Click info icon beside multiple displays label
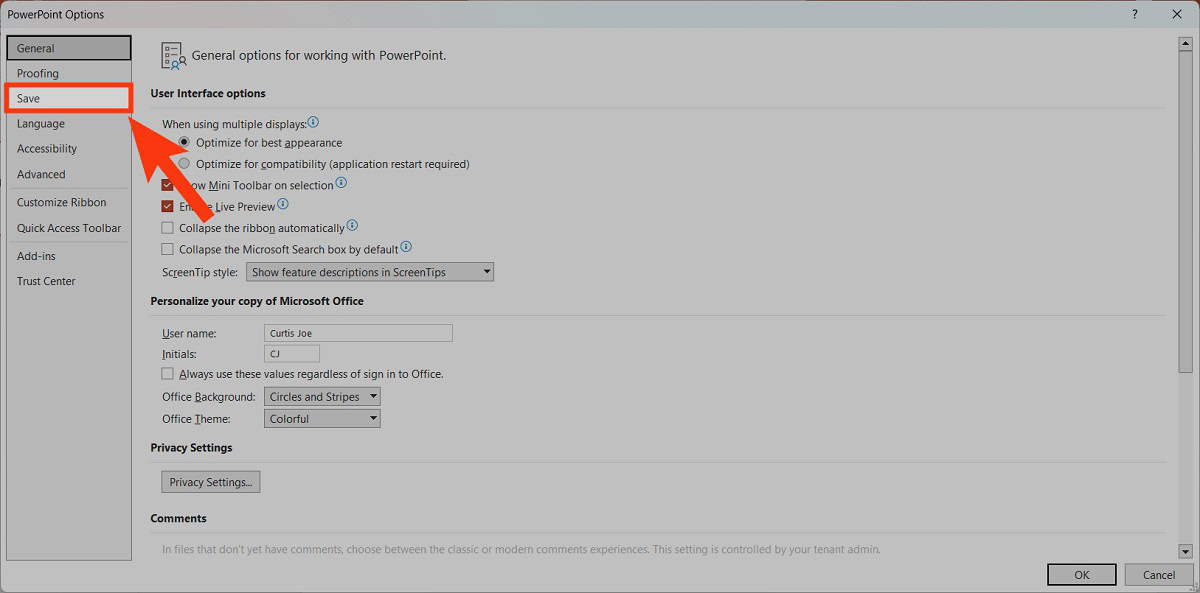The height and width of the screenshot is (593, 1200). [x=313, y=123]
